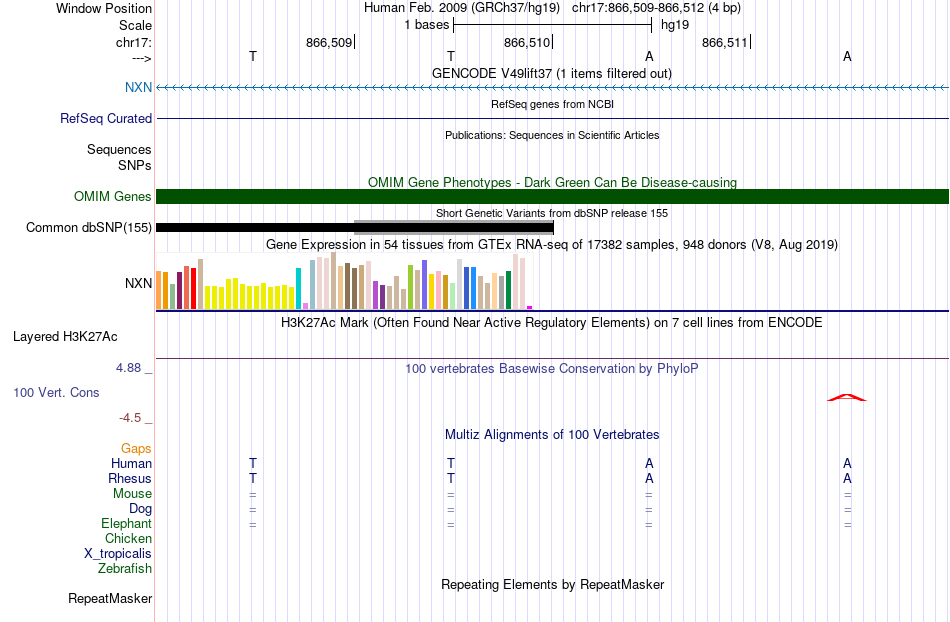
Task: Click the chr17:866,509-866,512 (4 bp) position text
Action: click(x=656, y=8)
